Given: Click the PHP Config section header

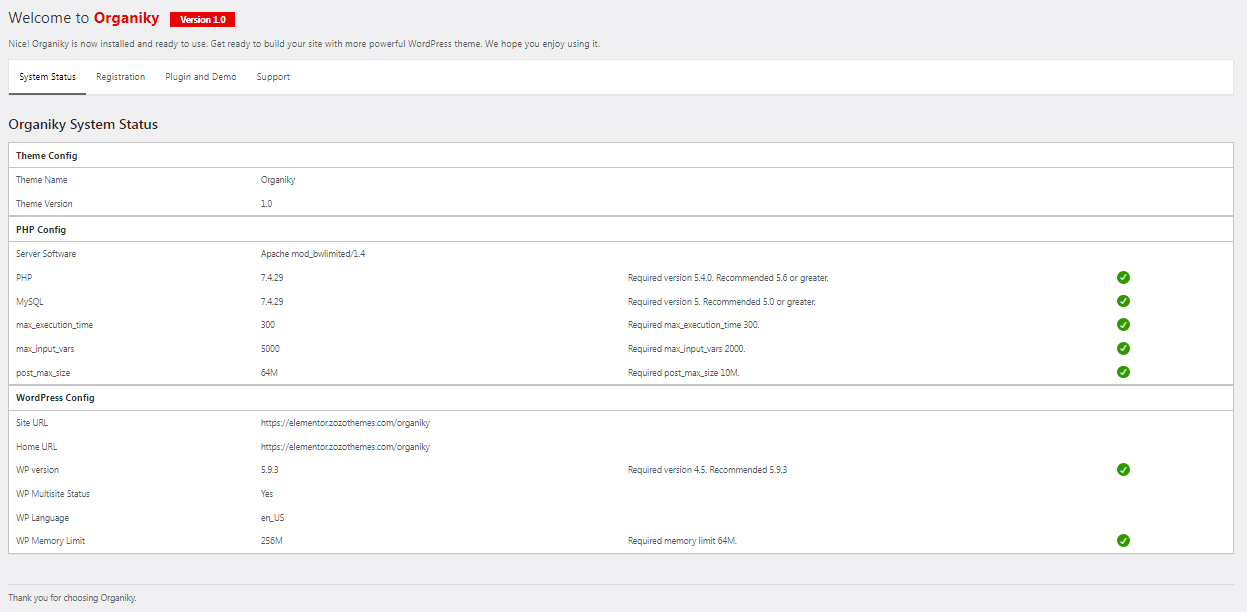Looking at the screenshot, I should point(41,230).
